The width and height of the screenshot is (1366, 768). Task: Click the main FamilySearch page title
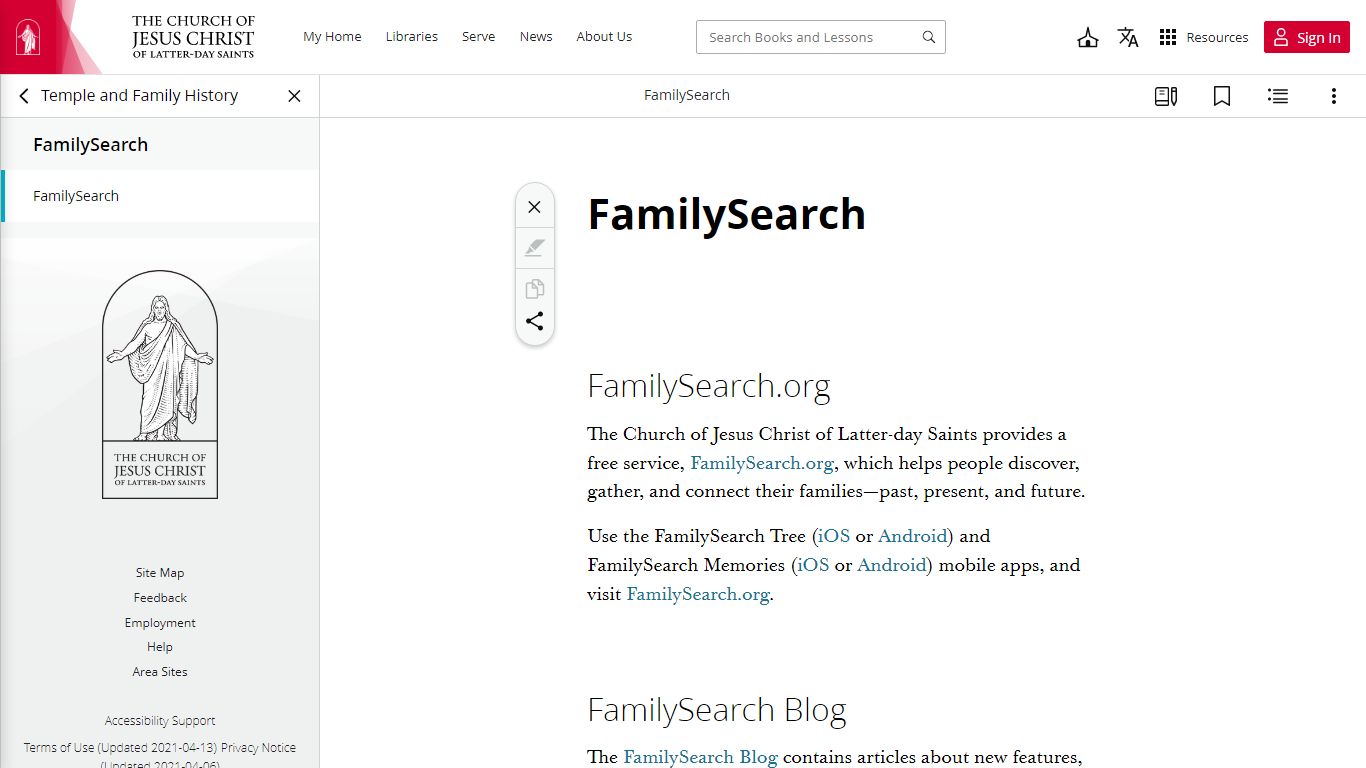(x=727, y=214)
